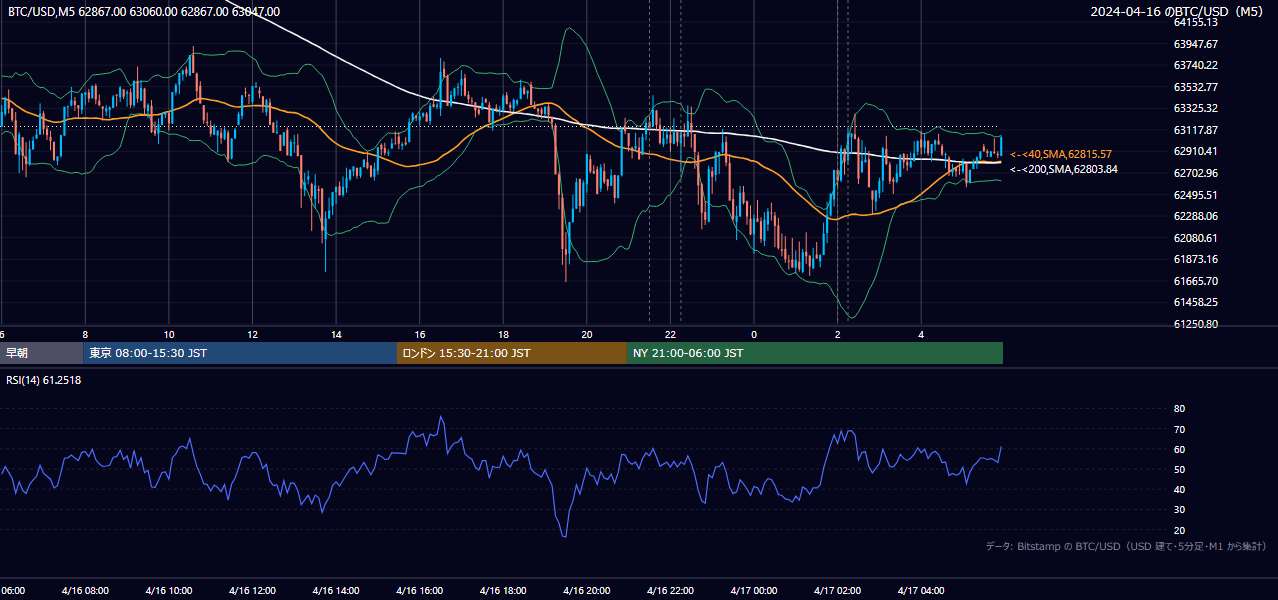This screenshot has height=600, width=1278.
Task: Click the Bitstamp data source note
Action: (x=1126, y=546)
